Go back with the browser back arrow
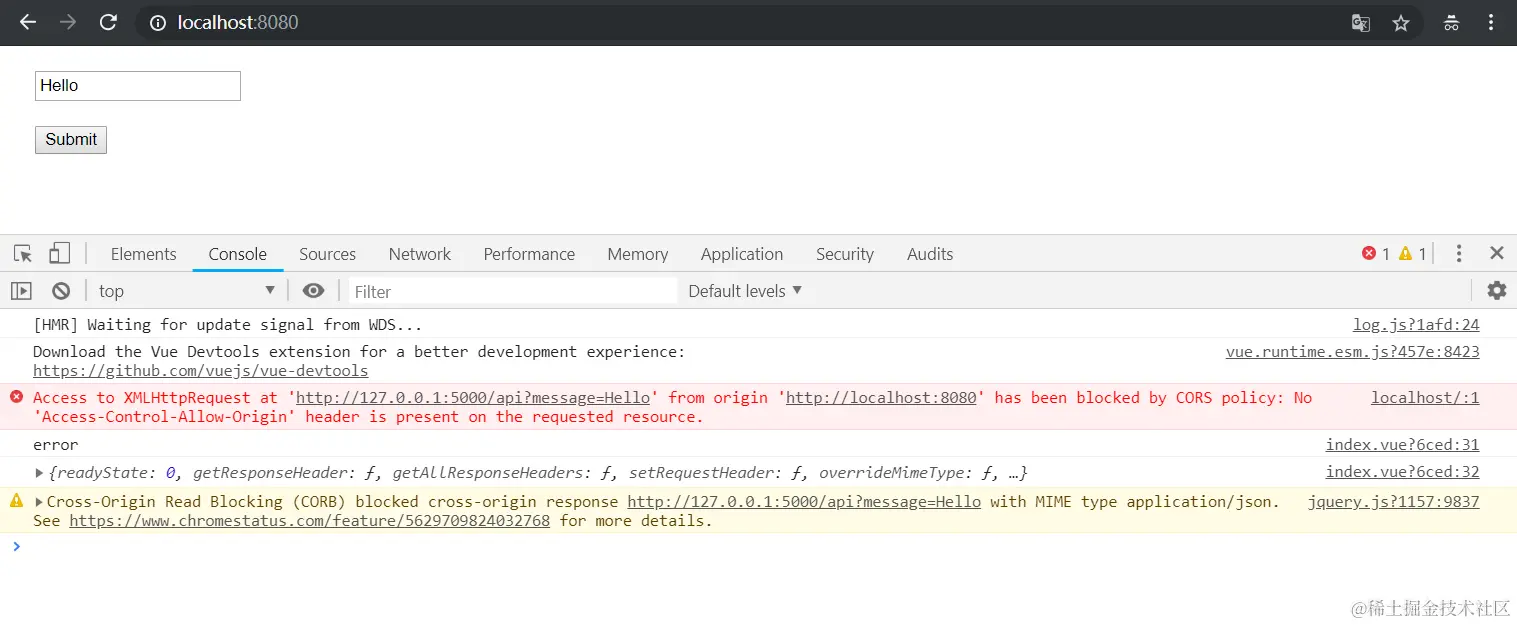 (28, 22)
